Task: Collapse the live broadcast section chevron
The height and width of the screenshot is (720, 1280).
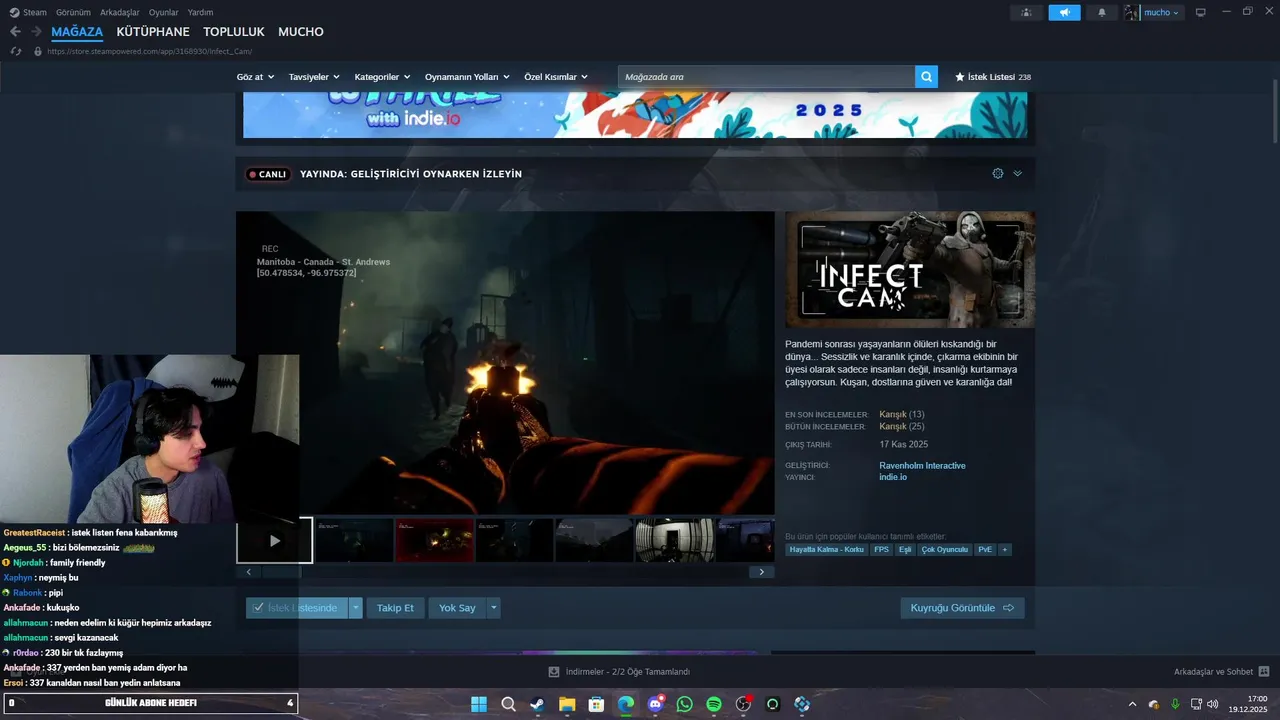Action: pyautogui.click(x=1018, y=173)
